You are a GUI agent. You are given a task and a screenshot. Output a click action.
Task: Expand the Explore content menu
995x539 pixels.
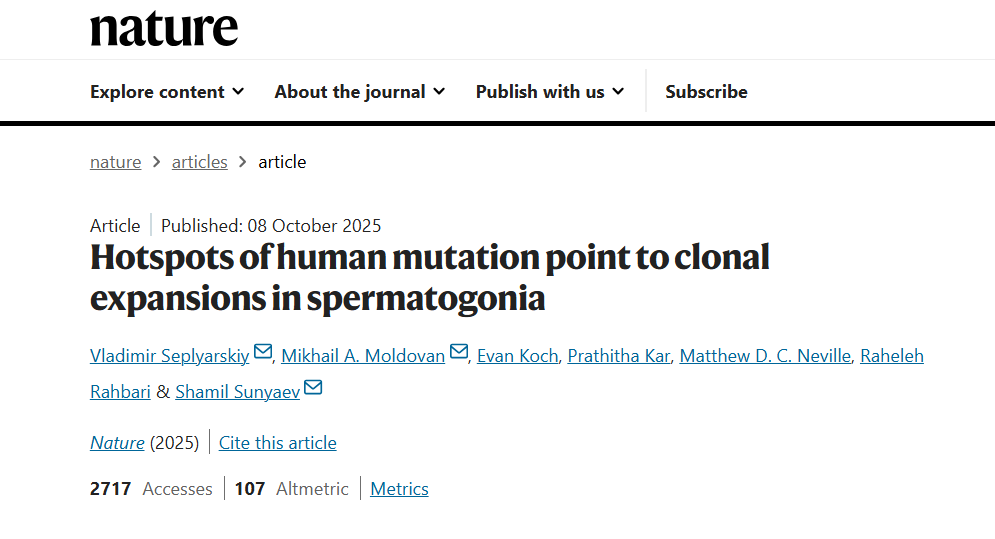tap(167, 92)
